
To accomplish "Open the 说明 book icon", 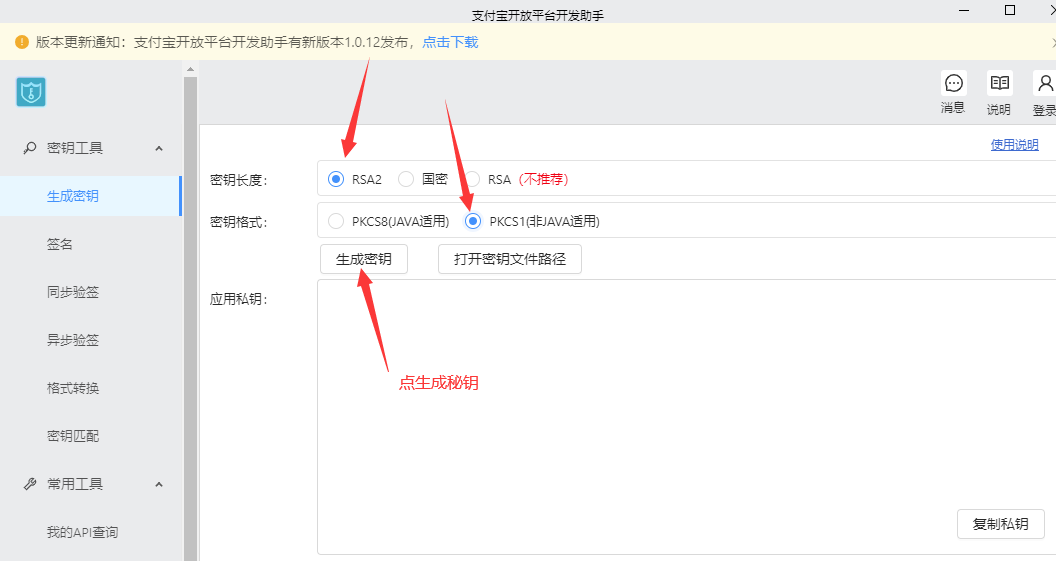I will coord(999,84).
